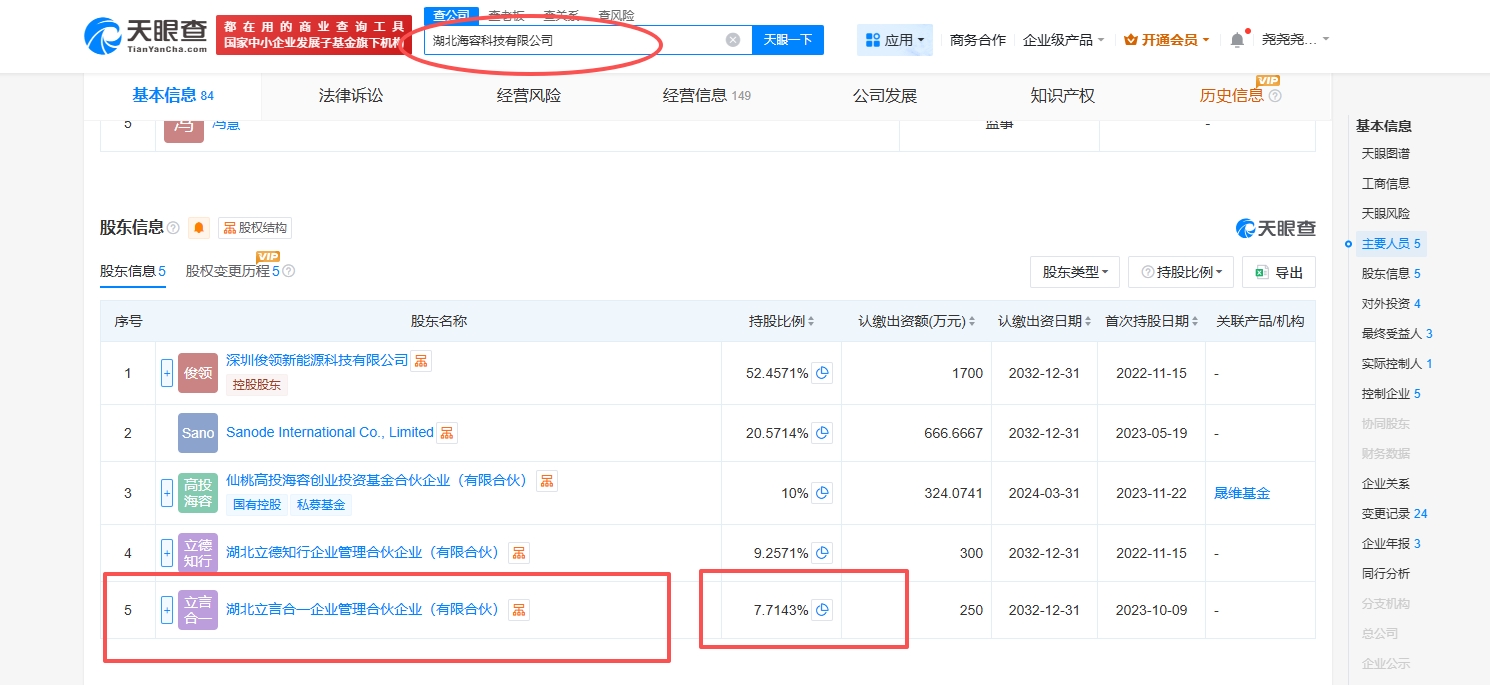
Task: Click help icon beside 历史信息 tab
Action: click(1275, 96)
